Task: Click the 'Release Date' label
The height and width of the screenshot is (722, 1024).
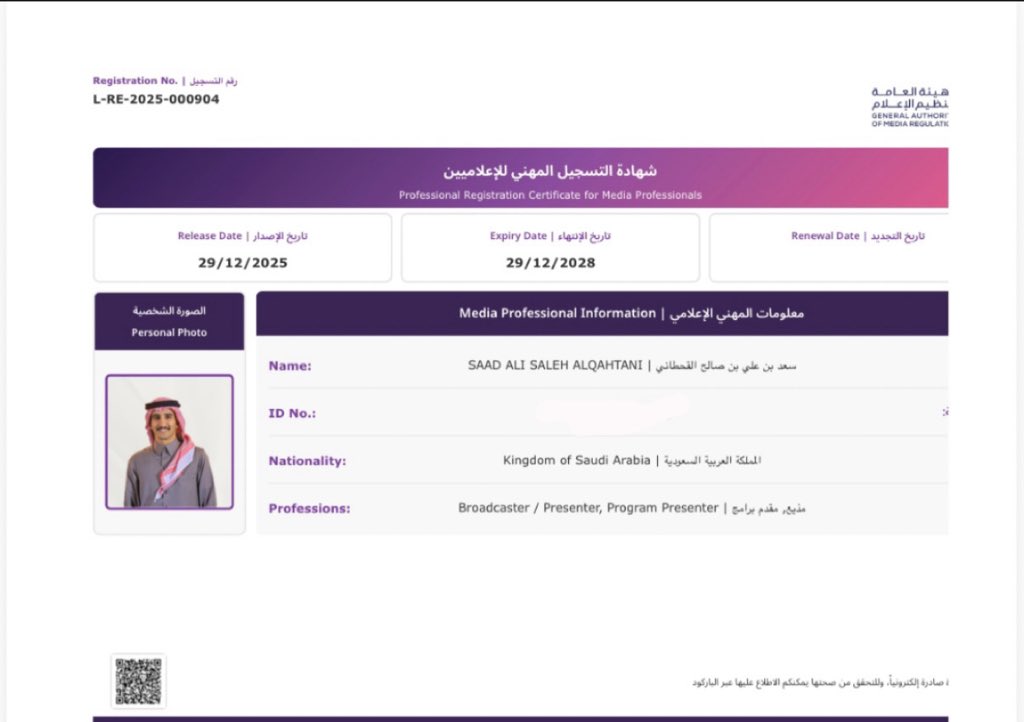Action: (x=210, y=236)
